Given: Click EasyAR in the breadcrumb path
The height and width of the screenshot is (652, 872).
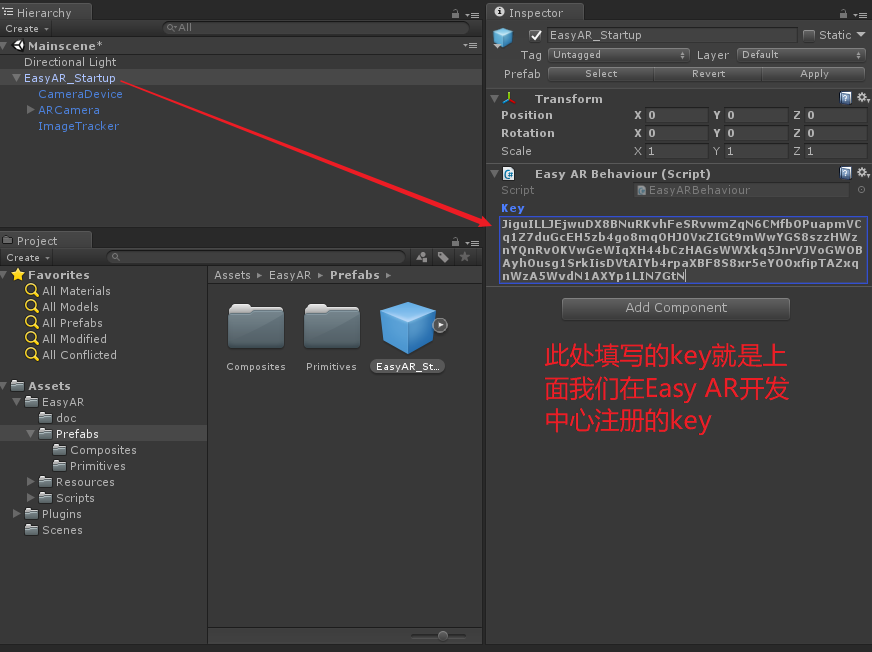Looking at the screenshot, I should point(290,275).
